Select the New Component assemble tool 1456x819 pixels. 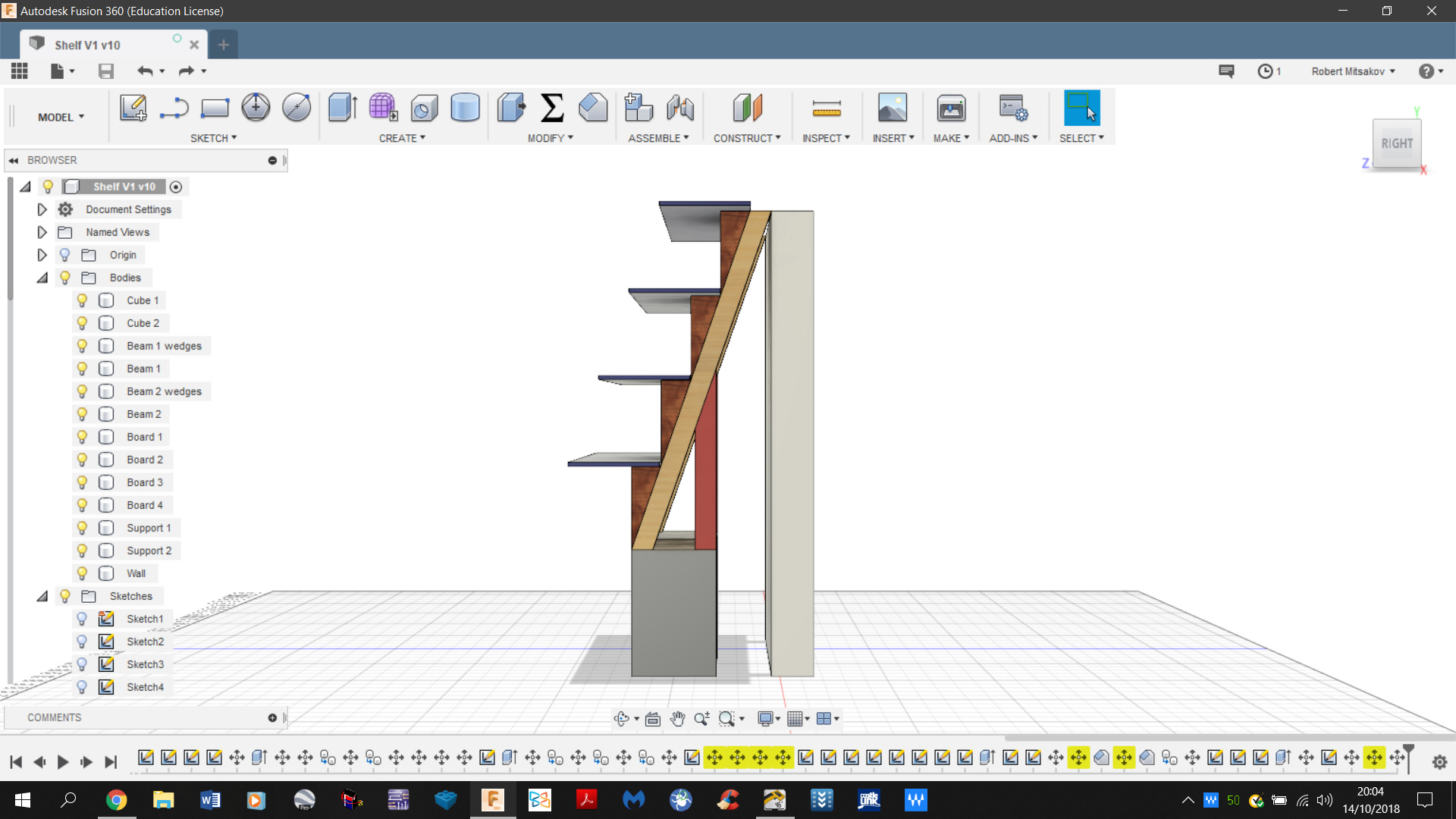tap(639, 108)
